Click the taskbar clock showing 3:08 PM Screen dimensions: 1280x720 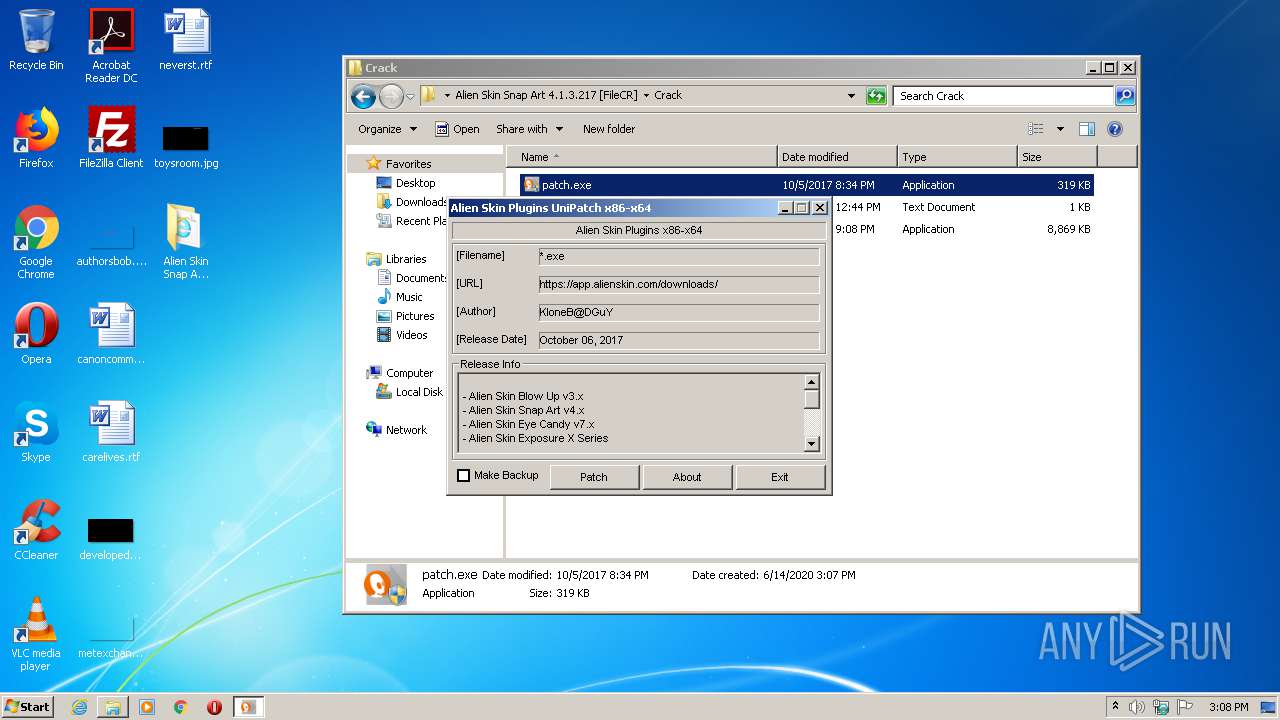(x=1228, y=707)
